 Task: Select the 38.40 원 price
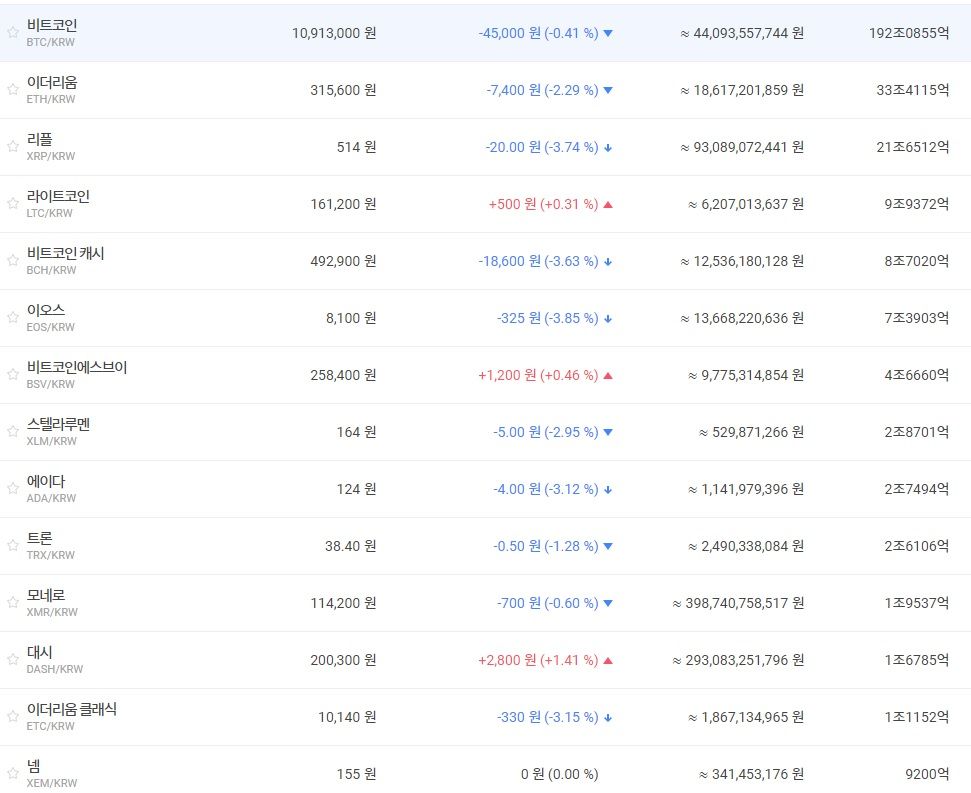351,546
